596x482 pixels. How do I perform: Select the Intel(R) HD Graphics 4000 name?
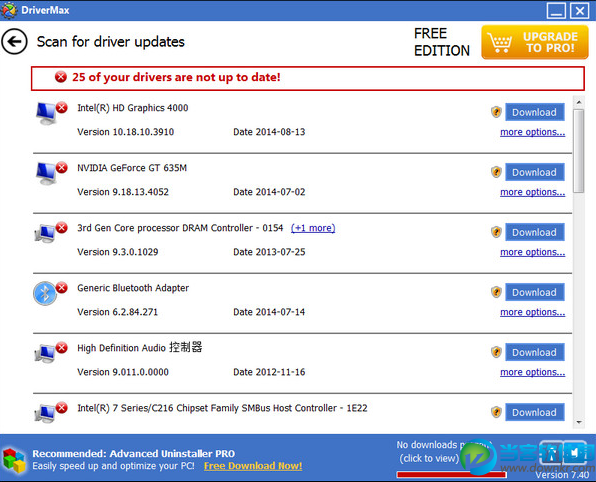coord(133,108)
